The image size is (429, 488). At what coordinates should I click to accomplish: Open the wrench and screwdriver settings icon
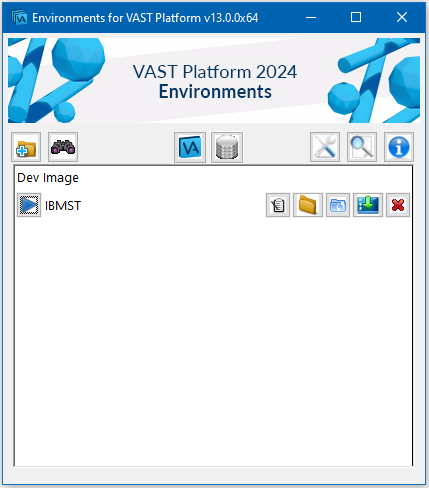(x=325, y=147)
